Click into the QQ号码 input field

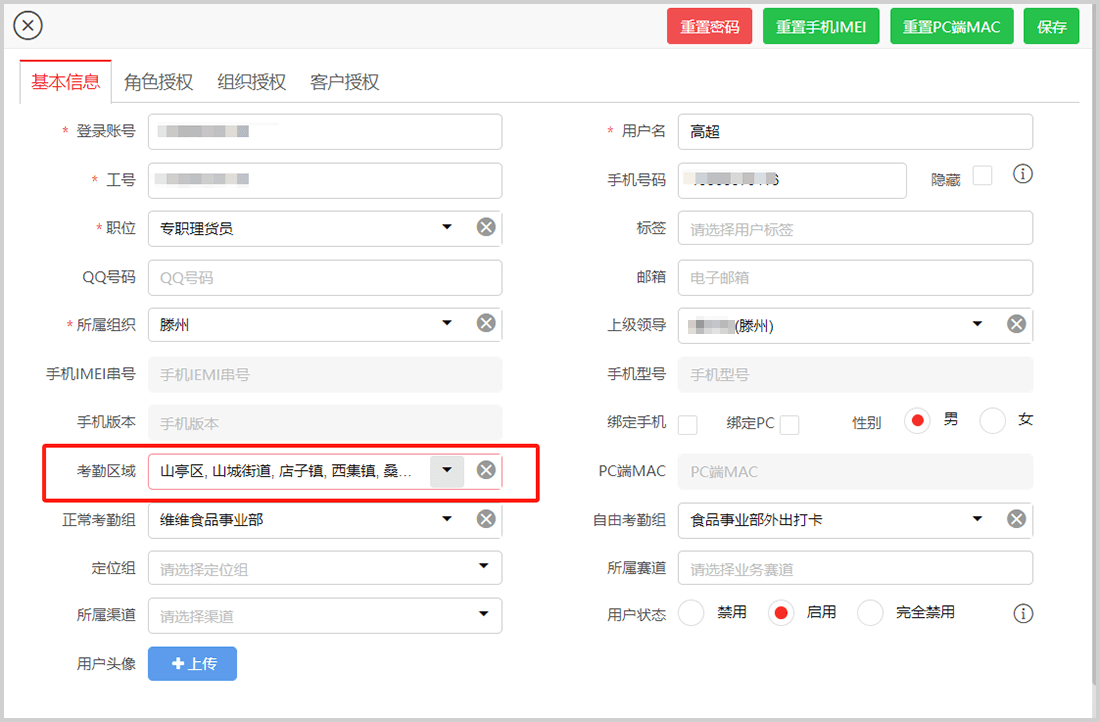pos(325,277)
